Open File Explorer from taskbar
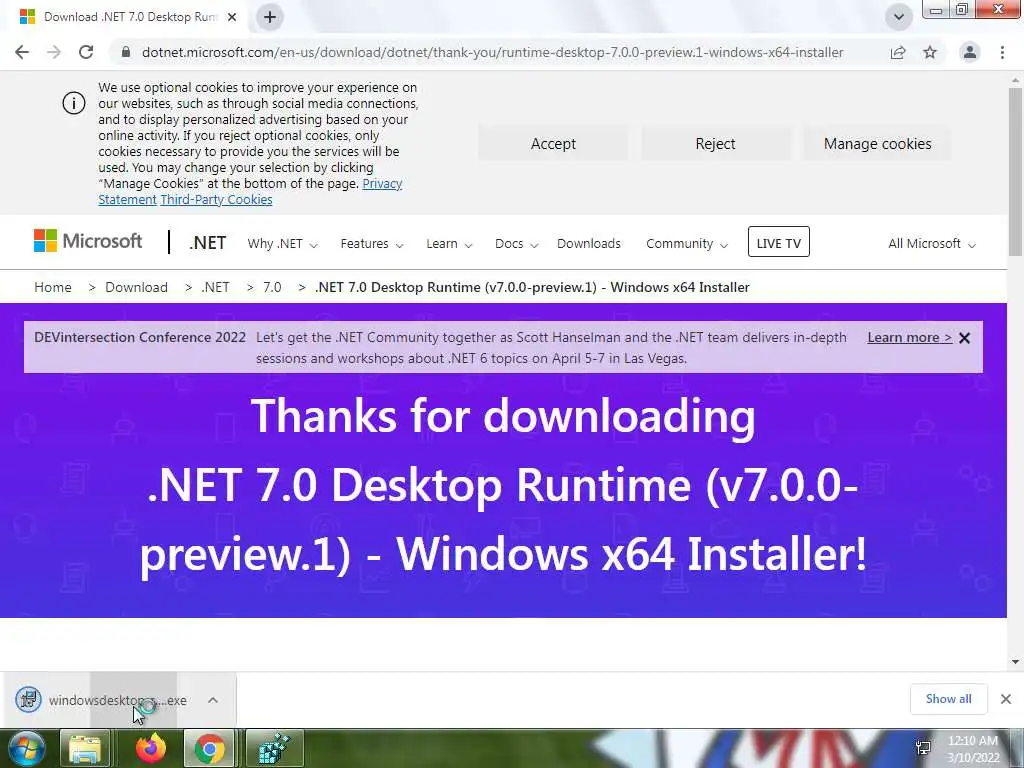 click(x=86, y=748)
